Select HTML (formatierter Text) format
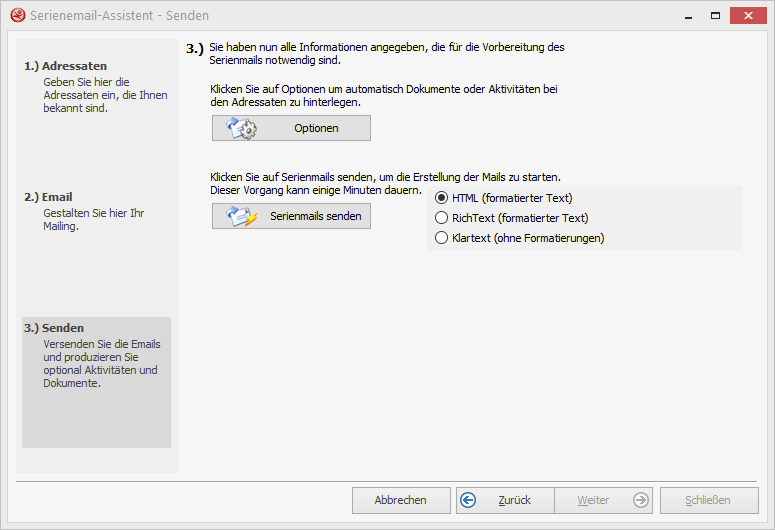This screenshot has height=530, width=775. [442, 198]
